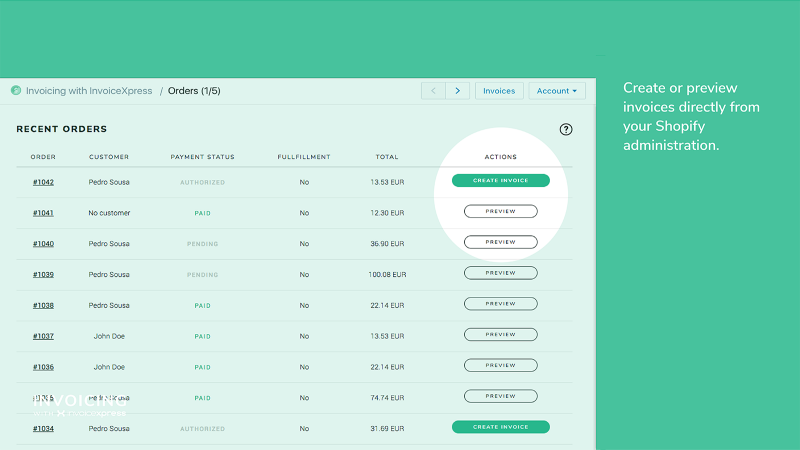The width and height of the screenshot is (800, 450).
Task: Open order #1041 link
Action: (x=43, y=213)
